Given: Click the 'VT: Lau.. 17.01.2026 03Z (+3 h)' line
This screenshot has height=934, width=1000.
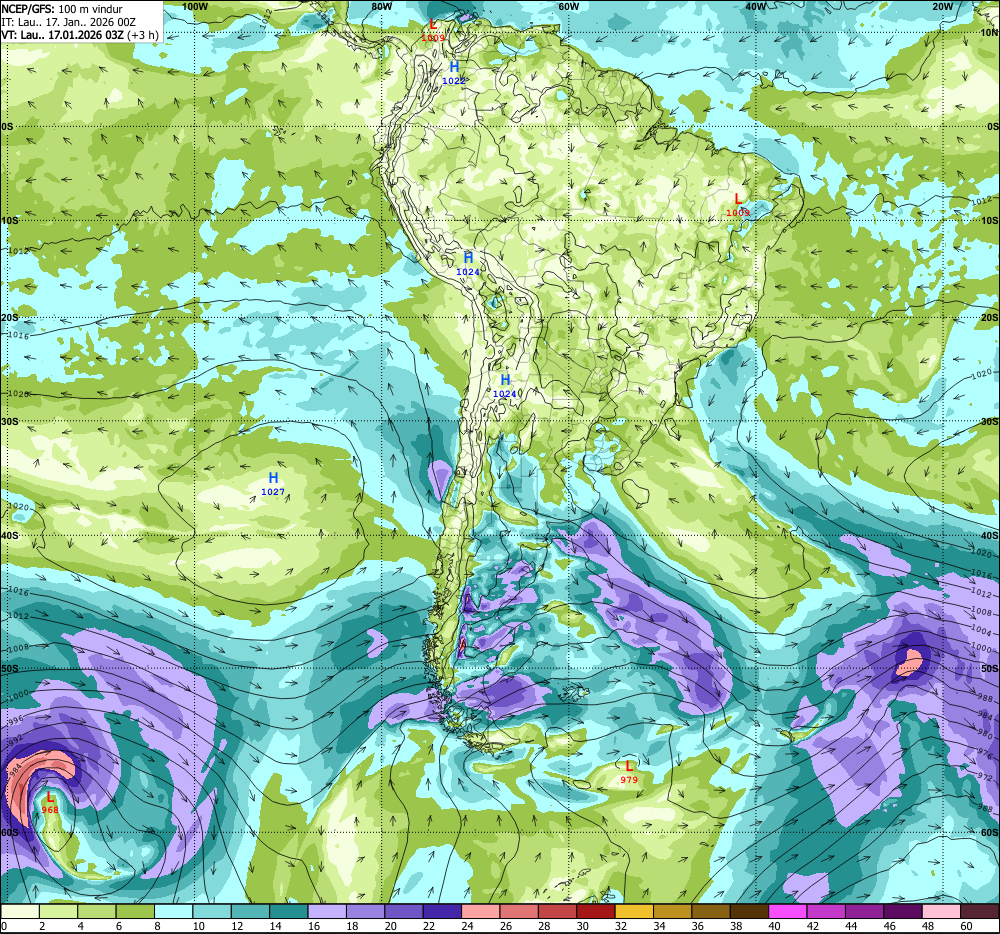Looking at the screenshot, I should 80,34.
